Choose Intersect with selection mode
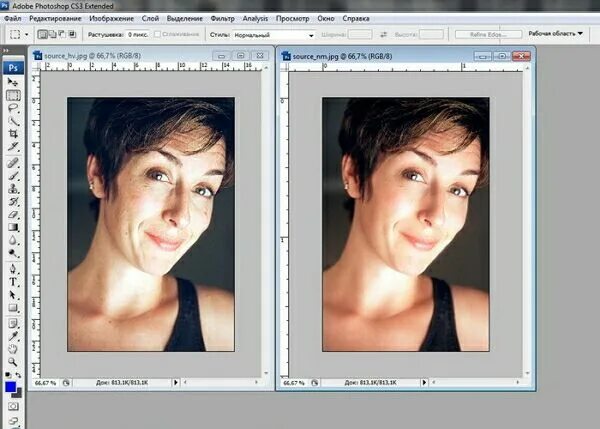Screen dimensions: 600x429 click(x=72, y=34)
